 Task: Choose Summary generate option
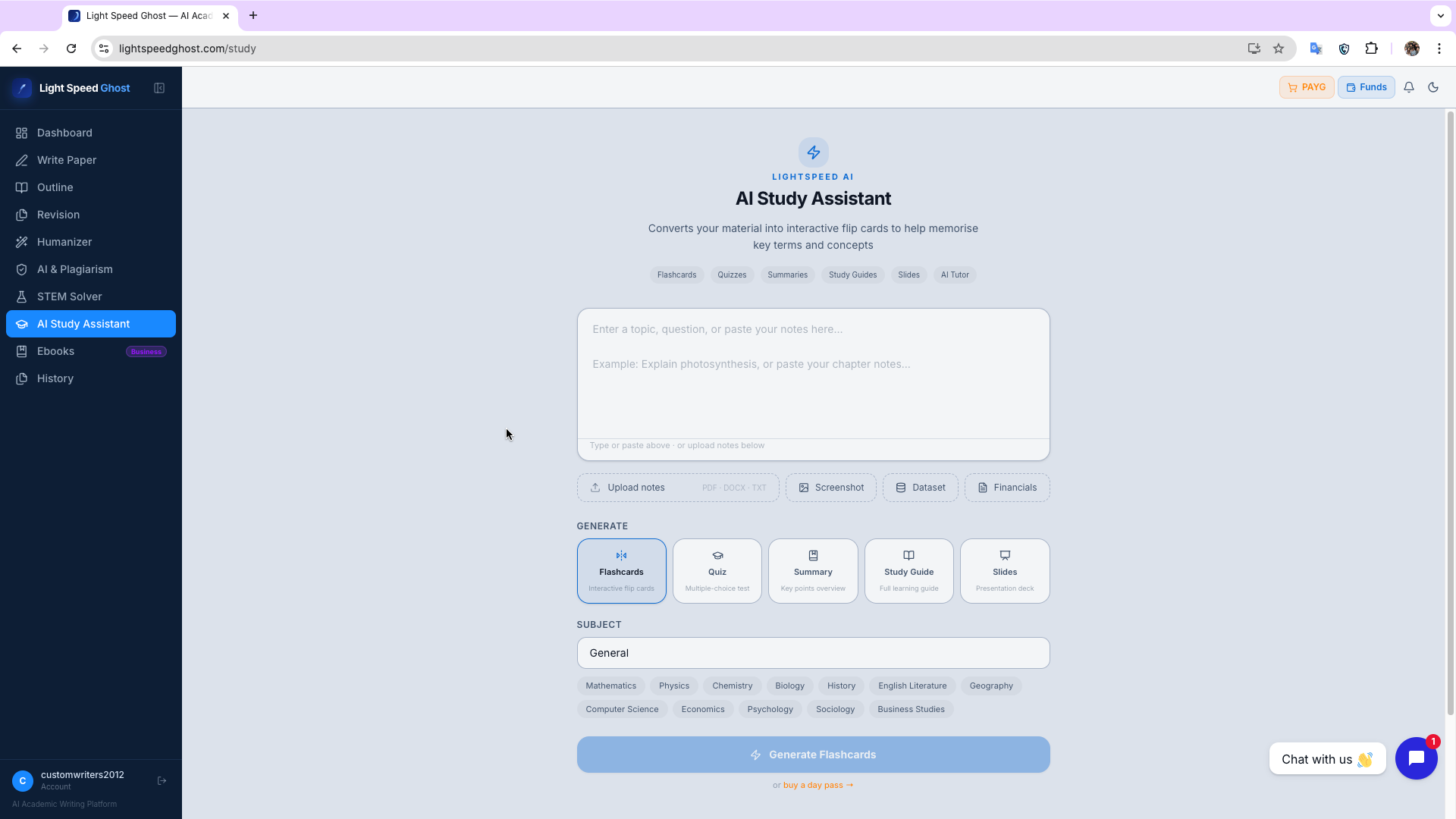(x=813, y=571)
